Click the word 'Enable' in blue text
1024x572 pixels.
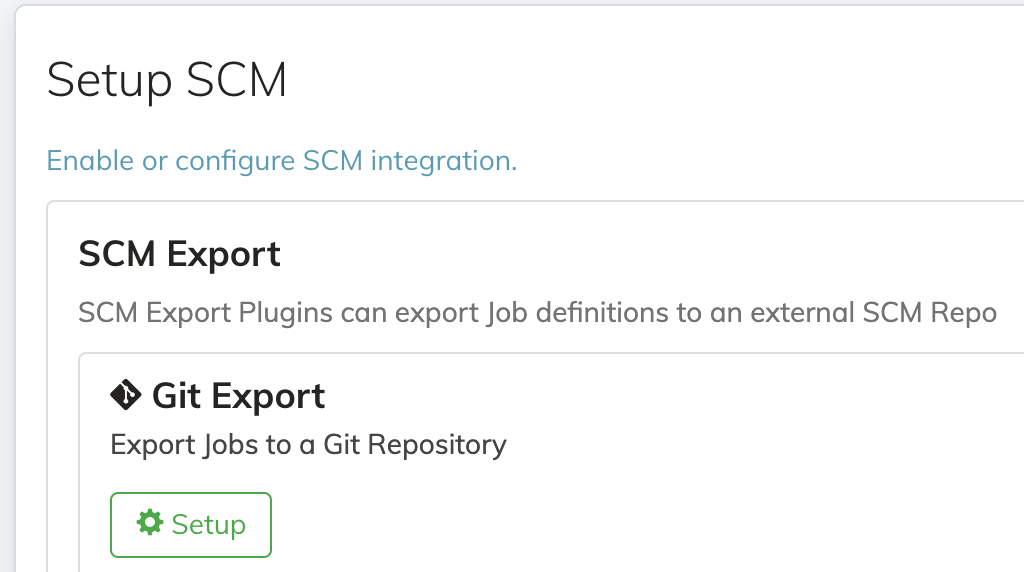pyautogui.click(x=90, y=161)
